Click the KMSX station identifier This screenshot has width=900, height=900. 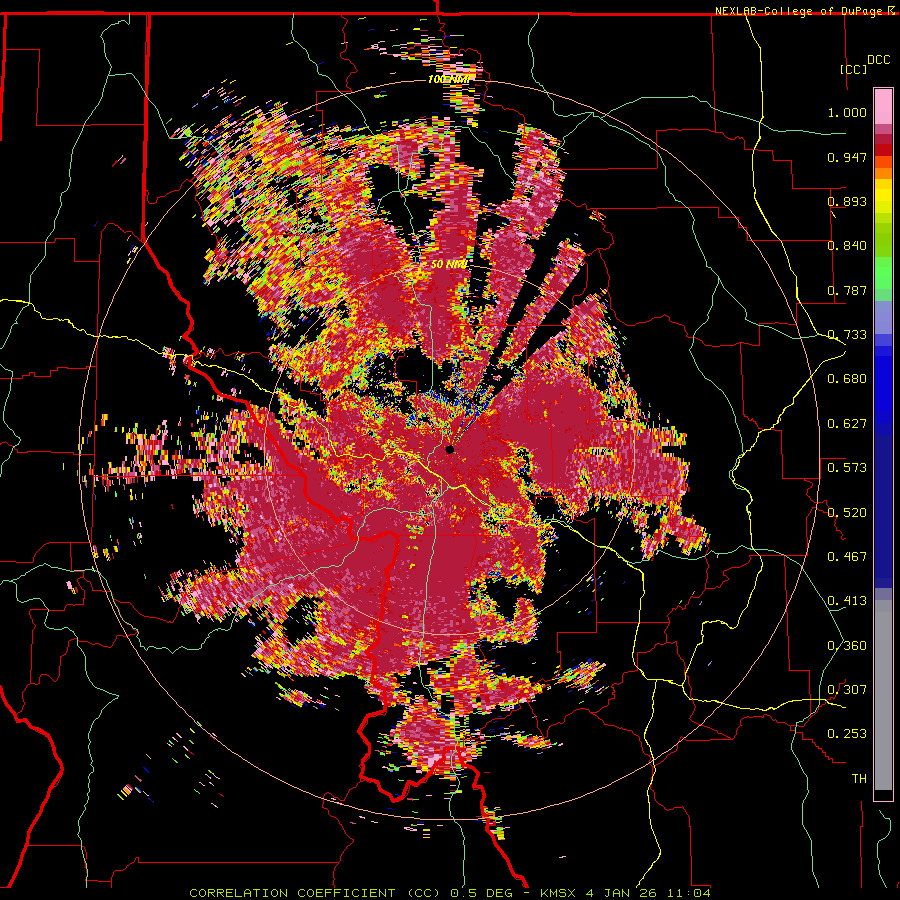(x=558, y=893)
